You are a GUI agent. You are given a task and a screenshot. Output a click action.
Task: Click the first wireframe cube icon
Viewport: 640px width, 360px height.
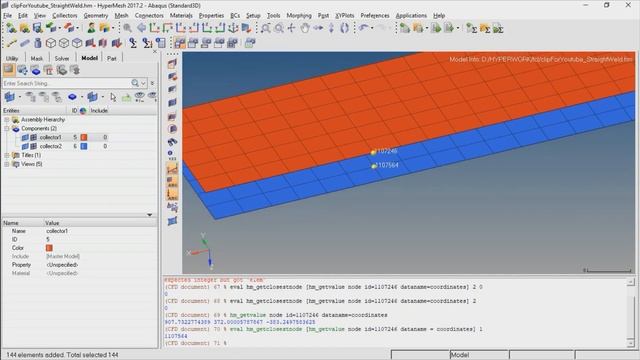click(51, 42)
